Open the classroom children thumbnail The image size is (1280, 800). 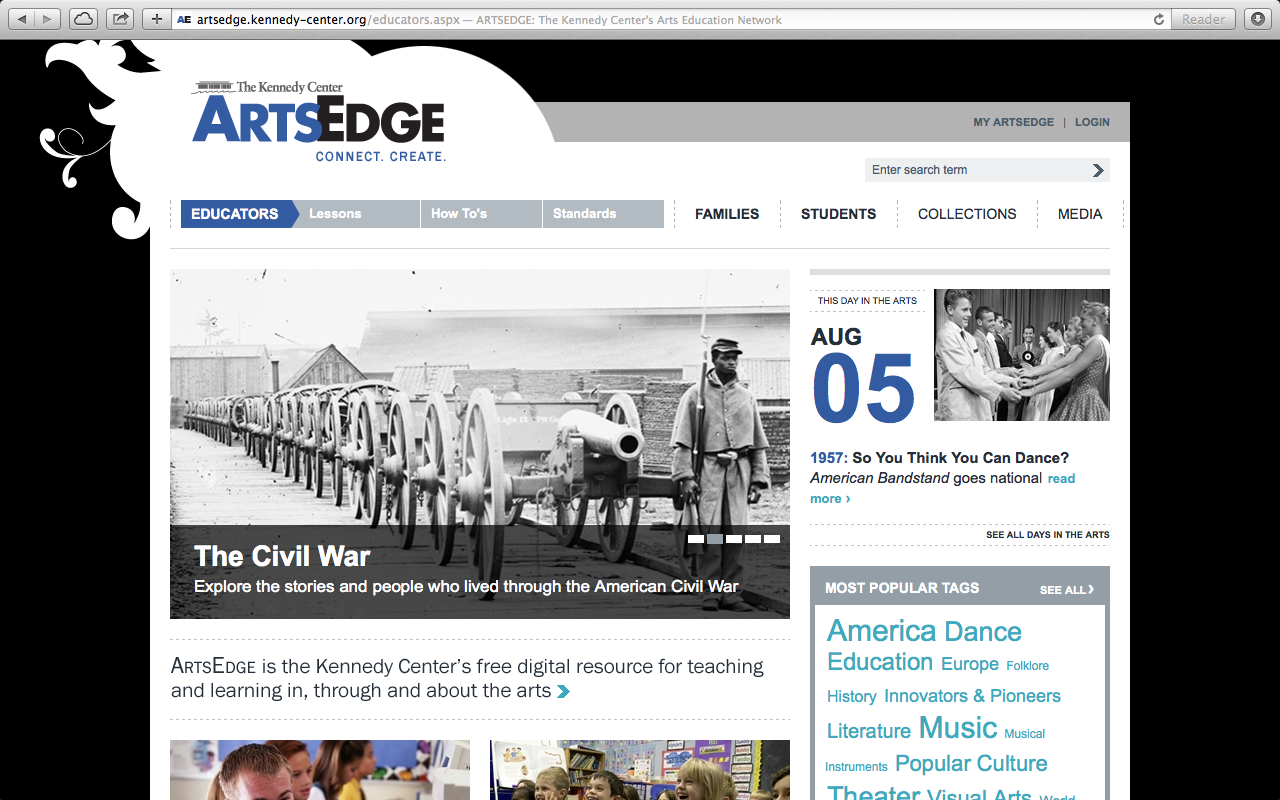click(640, 770)
